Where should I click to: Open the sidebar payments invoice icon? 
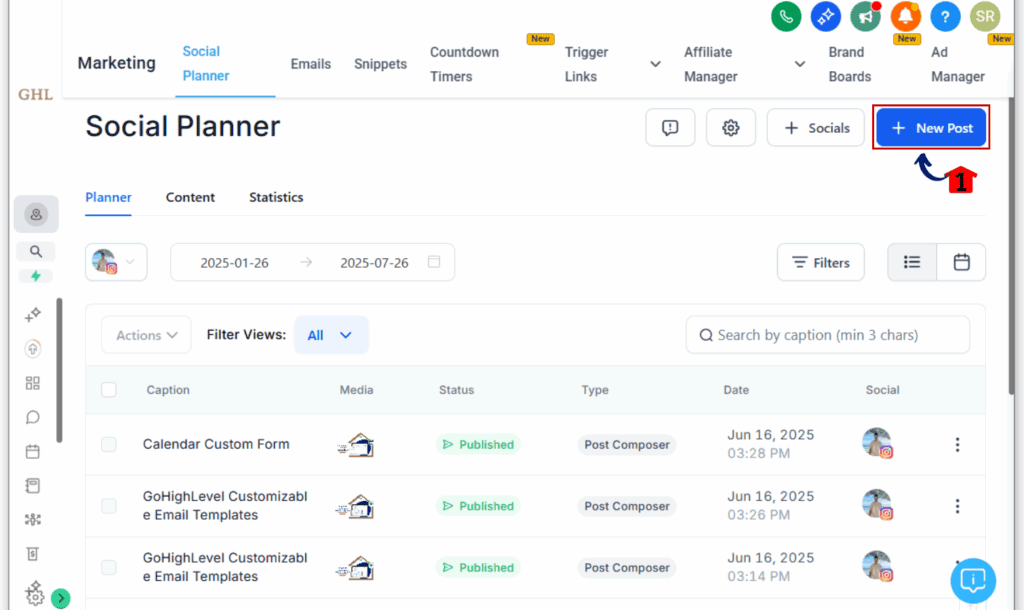[x=33, y=554]
